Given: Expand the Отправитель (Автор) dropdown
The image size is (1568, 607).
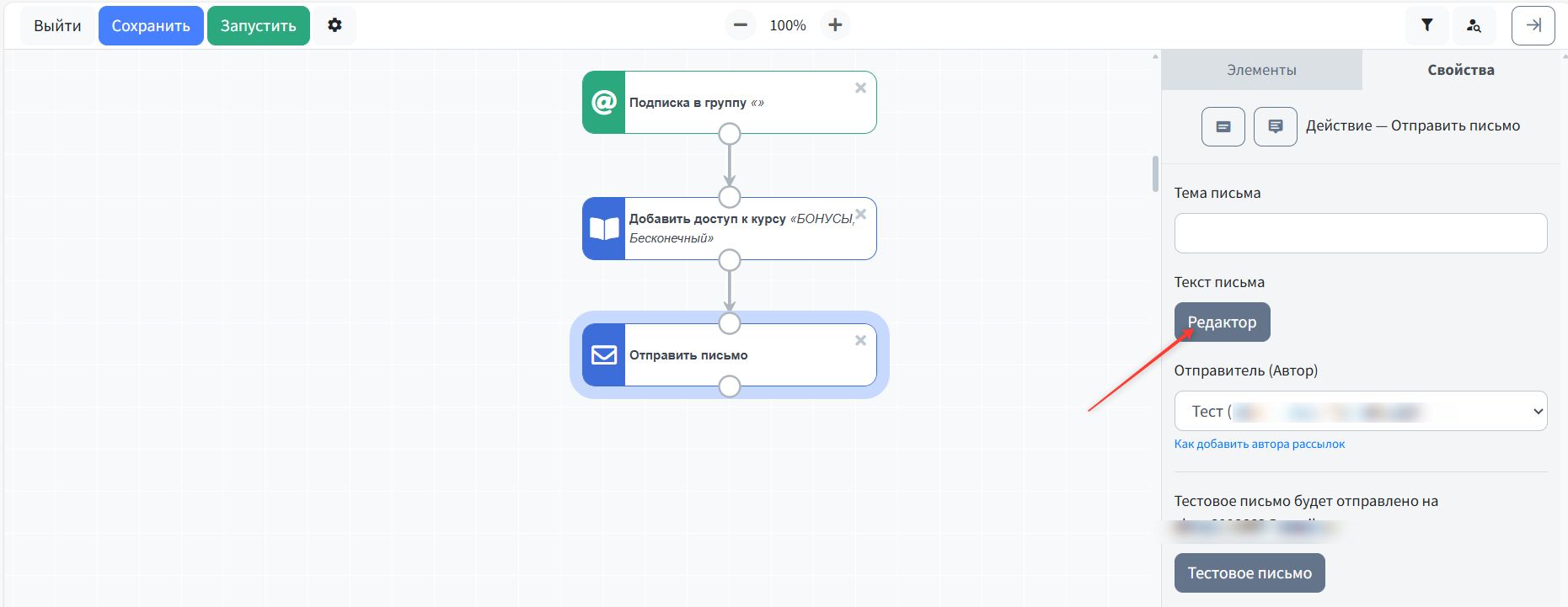Looking at the screenshot, I should (1360, 411).
